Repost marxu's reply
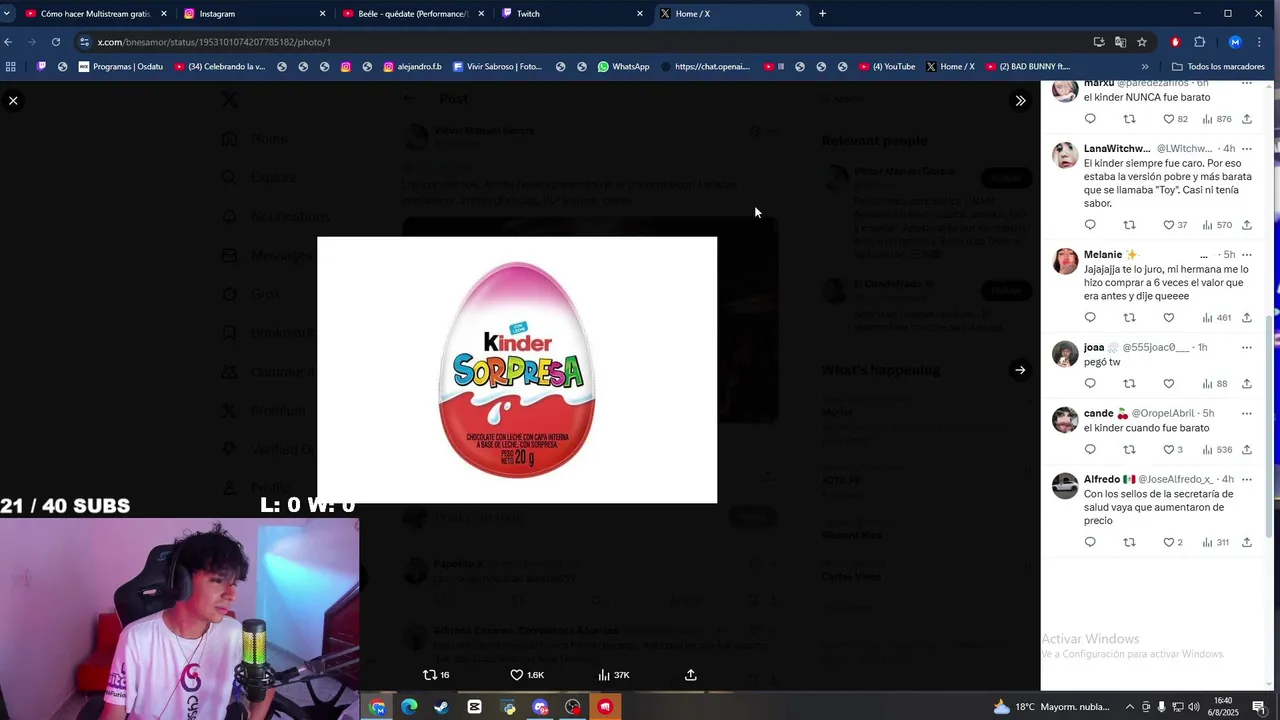 pos(1129,119)
